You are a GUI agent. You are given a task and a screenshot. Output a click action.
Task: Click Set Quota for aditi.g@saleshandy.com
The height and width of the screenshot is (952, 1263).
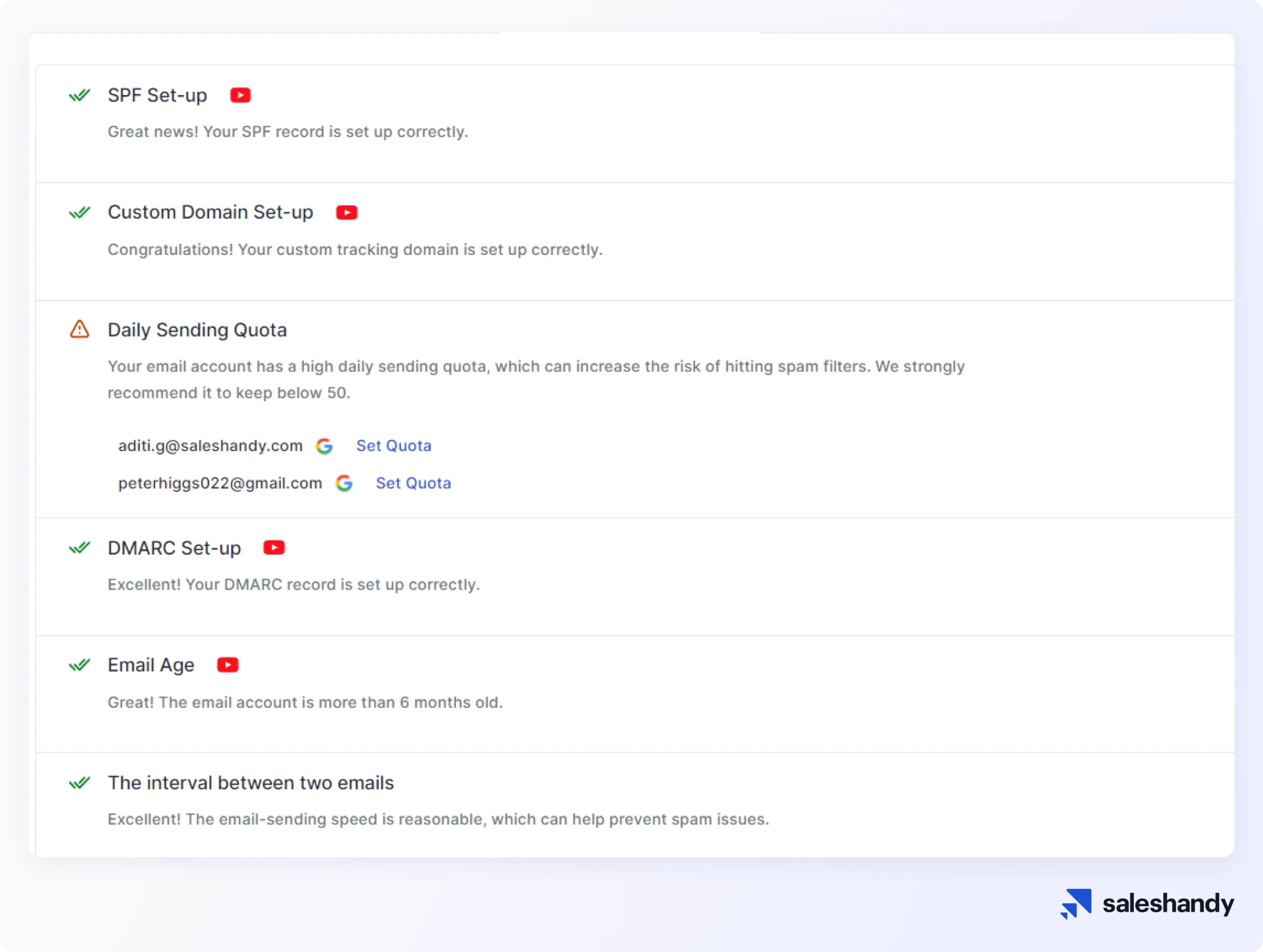[x=393, y=446]
